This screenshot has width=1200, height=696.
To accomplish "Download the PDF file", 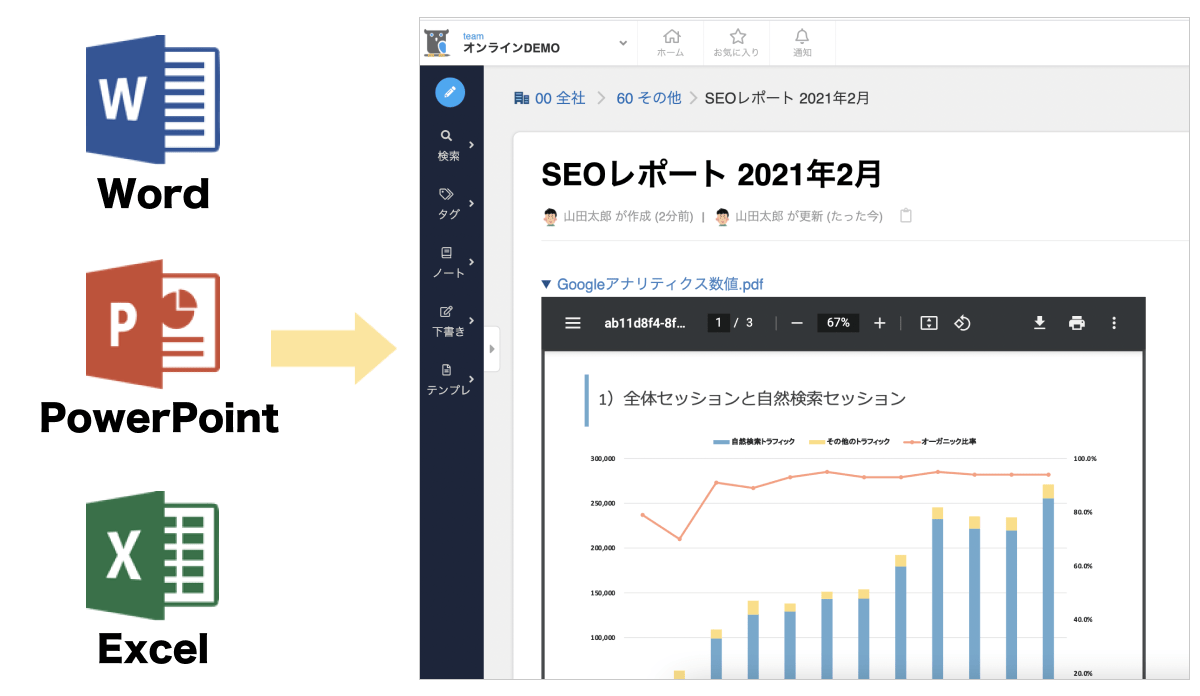I will 1039,323.
